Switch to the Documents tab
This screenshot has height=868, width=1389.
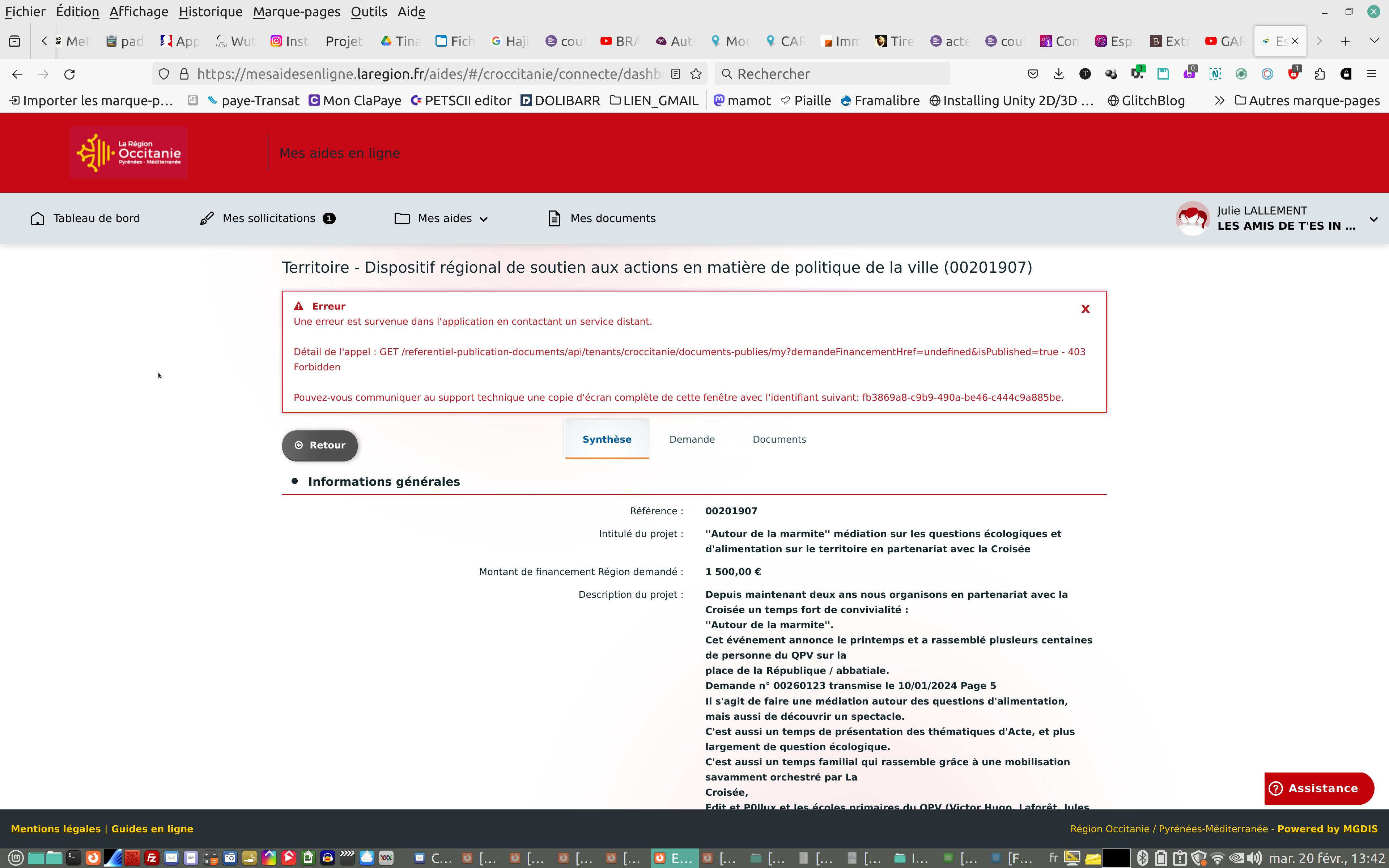(779, 439)
